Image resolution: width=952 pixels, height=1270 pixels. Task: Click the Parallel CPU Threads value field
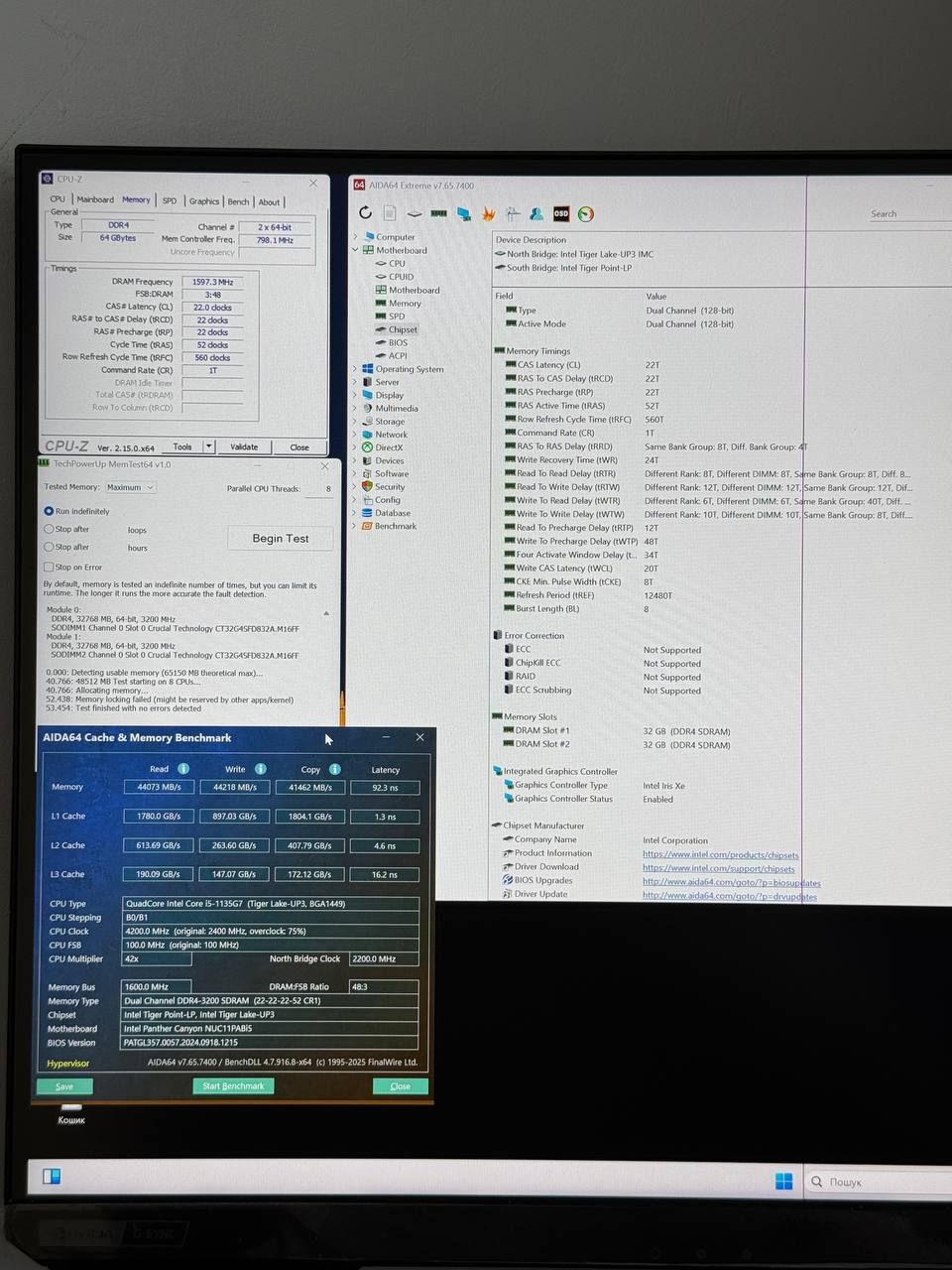tap(318, 488)
